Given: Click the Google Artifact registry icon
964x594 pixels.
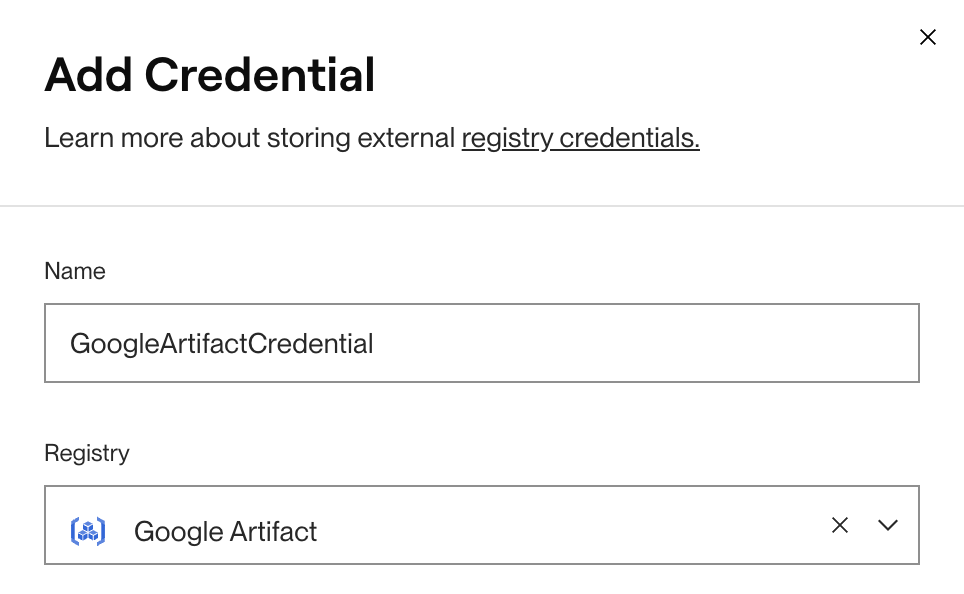Looking at the screenshot, I should coord(86,531).
